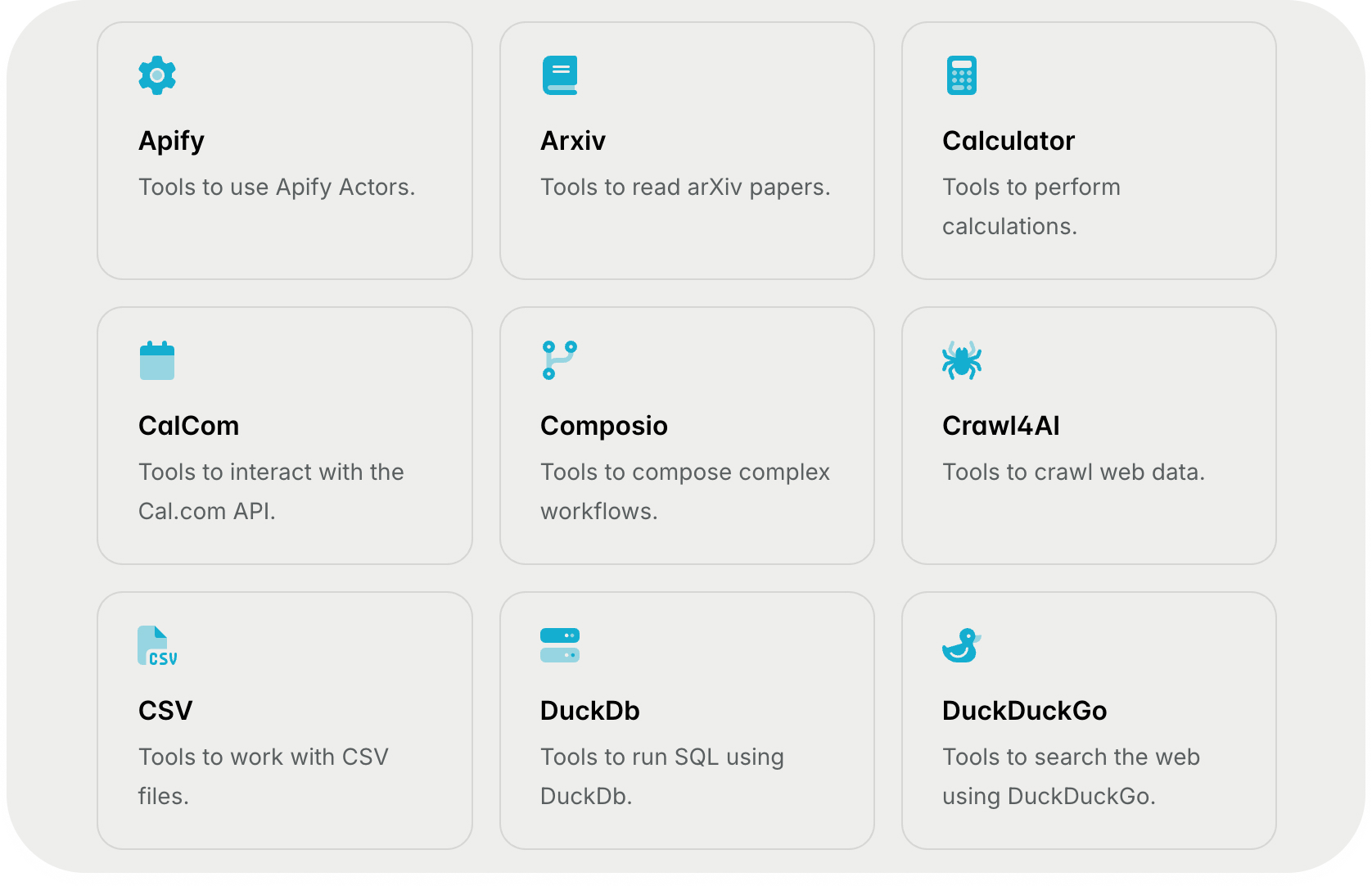Image resolution: width=1372 pixels, height=886 pixels.
Task: Open the Arxiv title link
Action: pyautogui.click(x=573, y=141)
